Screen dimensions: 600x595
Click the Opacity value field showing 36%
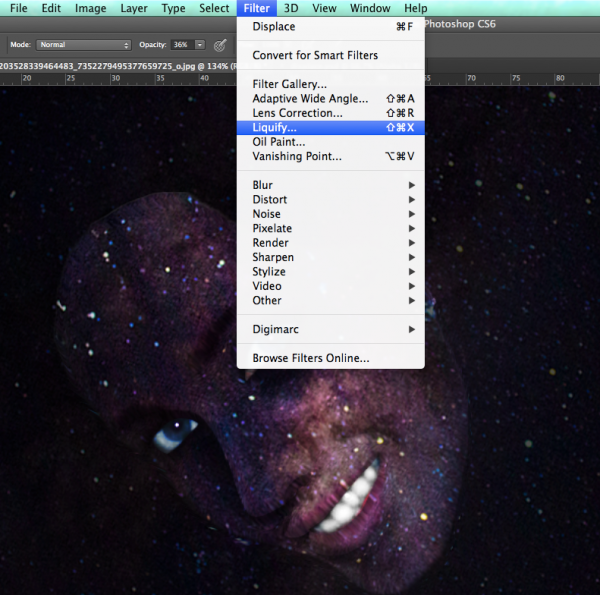point(180,45)
